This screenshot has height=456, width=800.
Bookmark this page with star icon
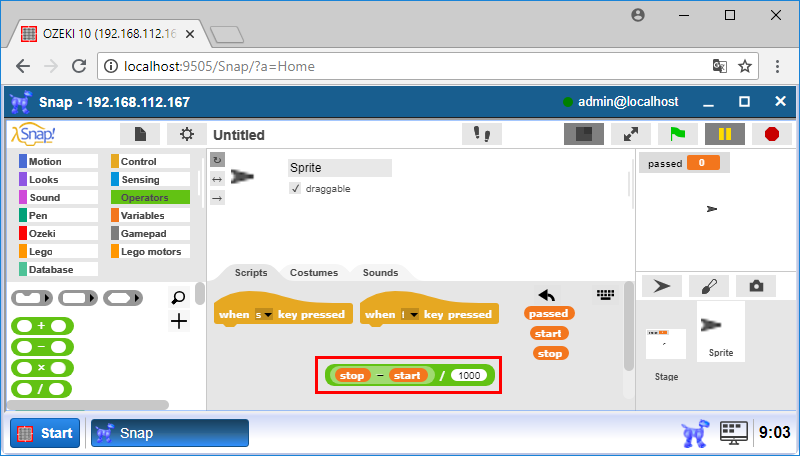coord(745,66)
